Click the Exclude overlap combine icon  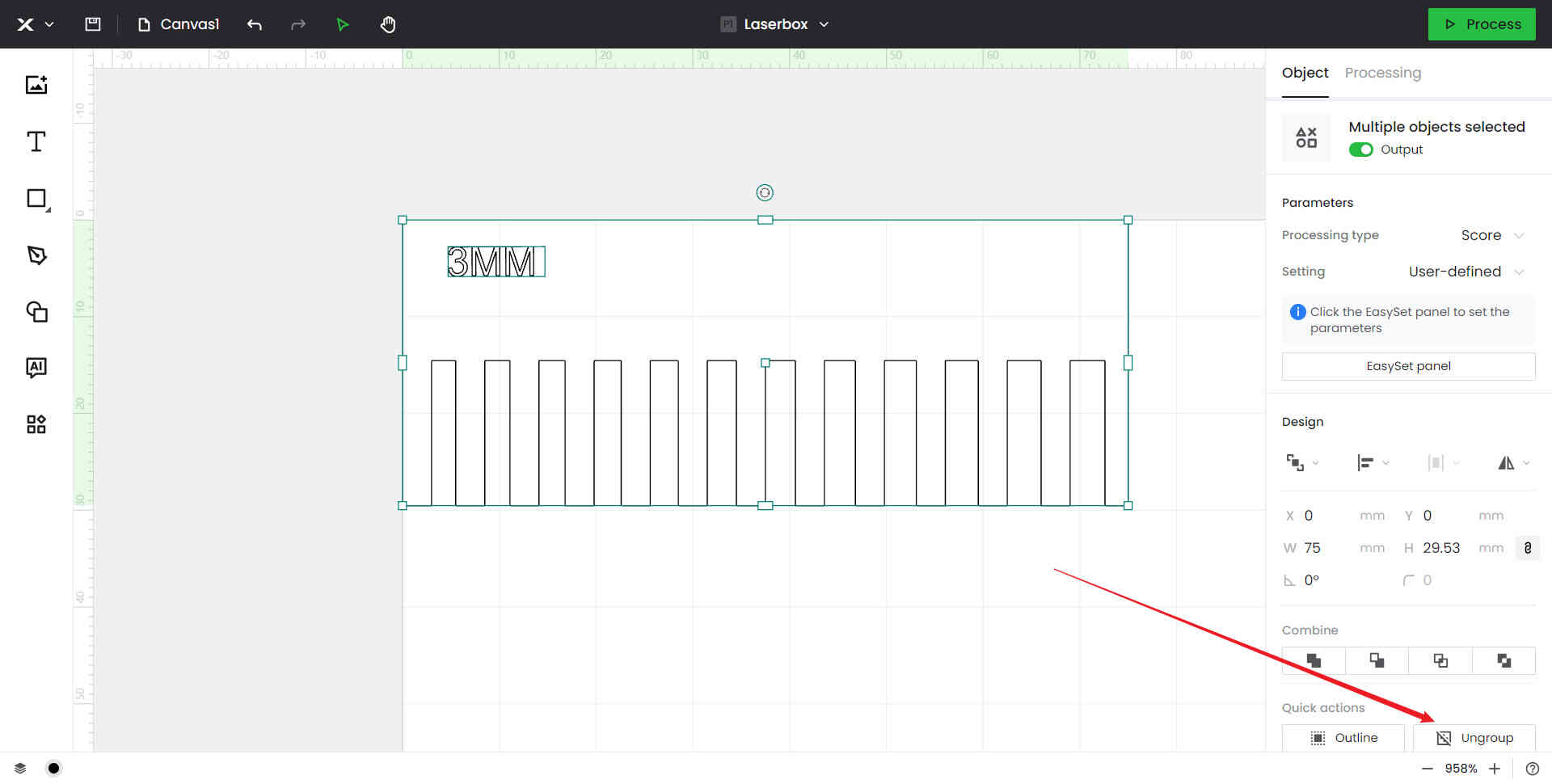tap(1503, 660)
